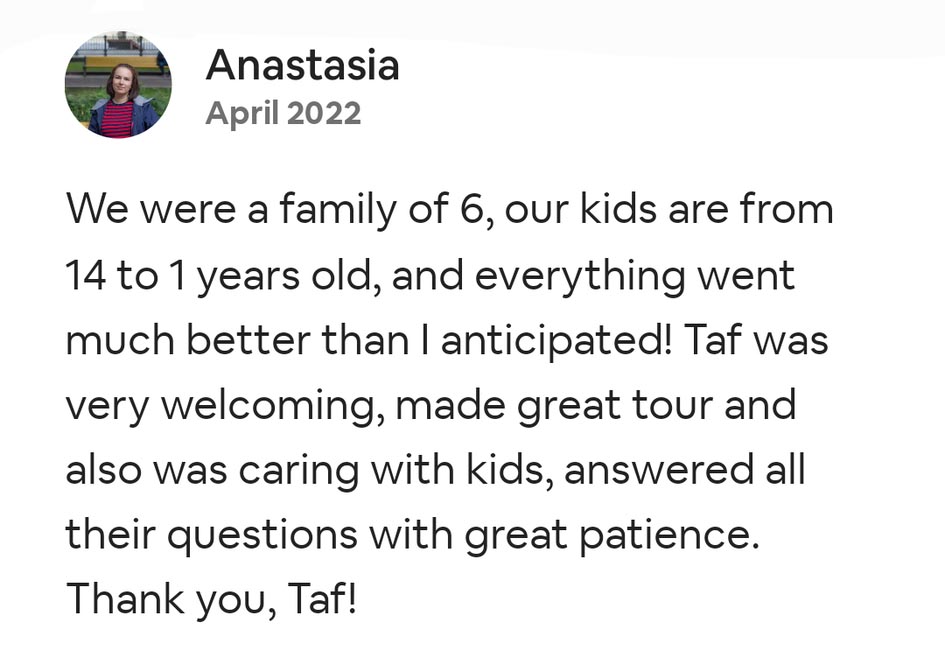This screenshot has width=945, height=660.
Task: Click the word "anticipated!"
Action: (557, 341)
